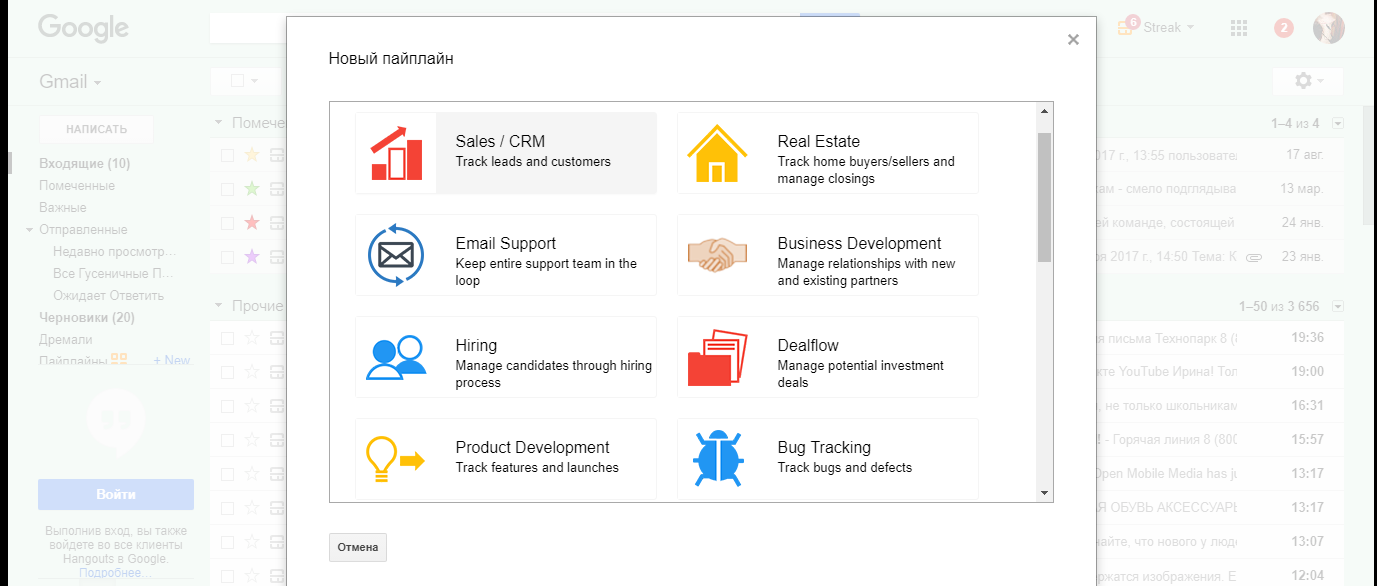
Task: Click the notifications badge showing 2
Action: tap(1284, 28)
